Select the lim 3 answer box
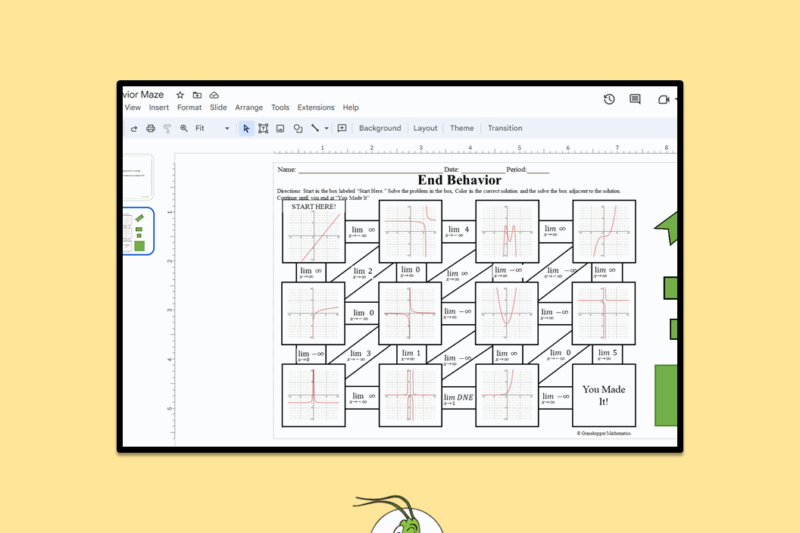This screenshot has height=533, width=800. [x=360, y=354]
